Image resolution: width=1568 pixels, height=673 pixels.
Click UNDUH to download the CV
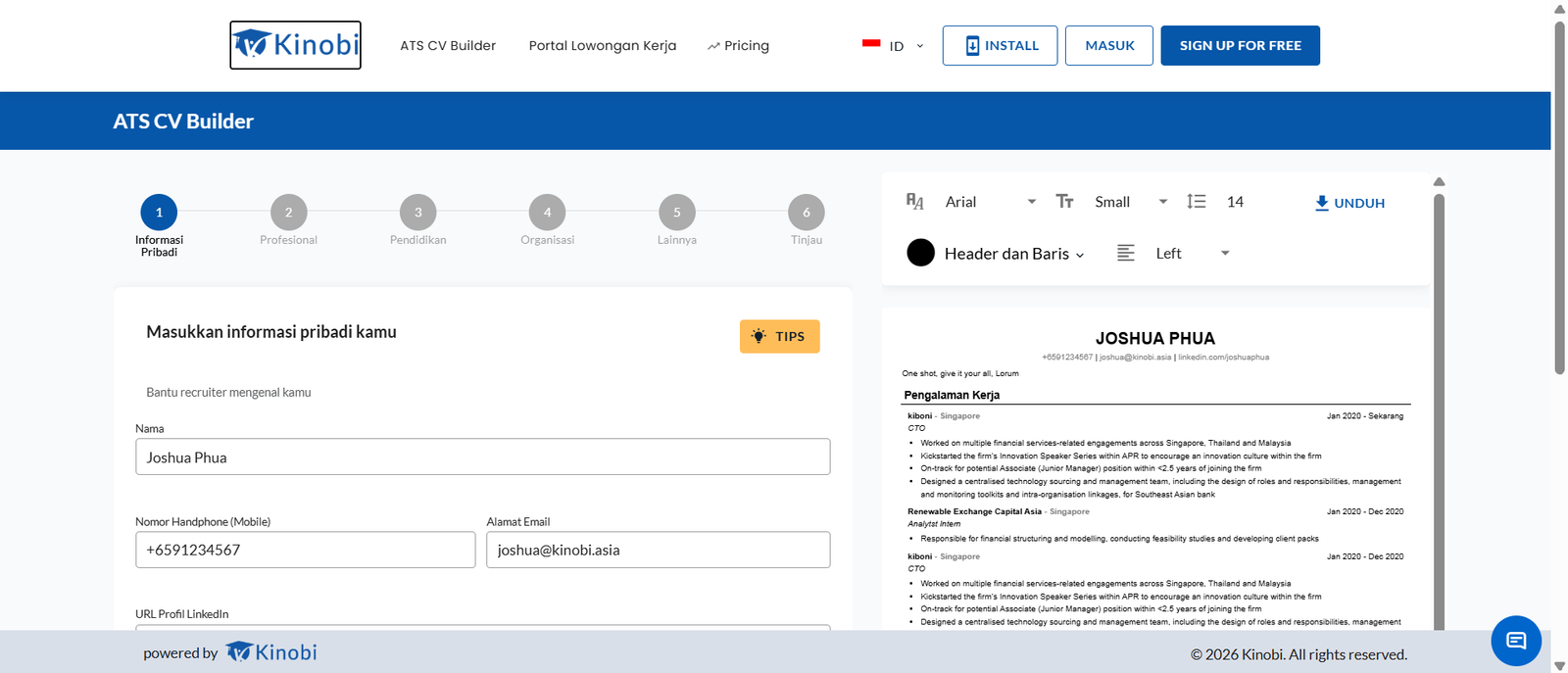pyautogui.click(x=1349, y=203)
